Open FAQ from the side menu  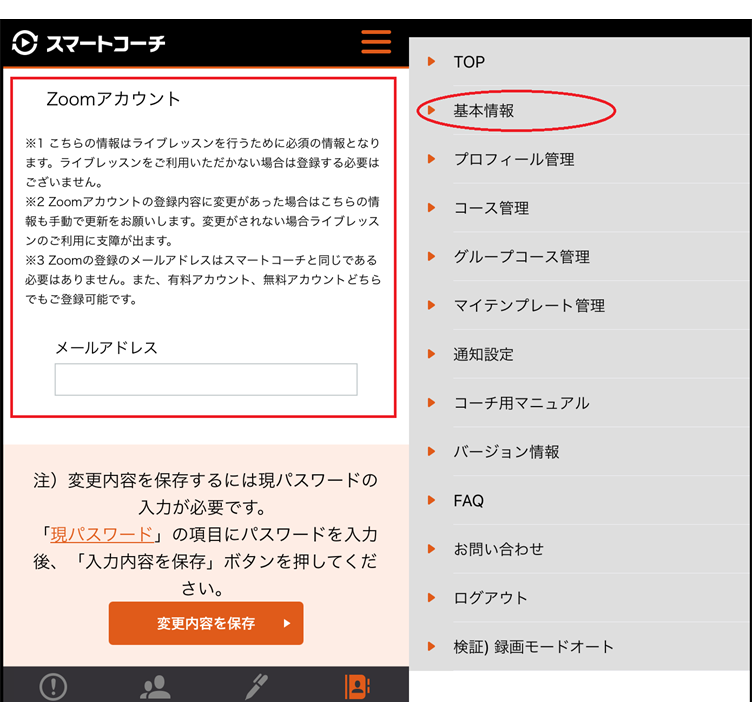(x=579, y=501)
